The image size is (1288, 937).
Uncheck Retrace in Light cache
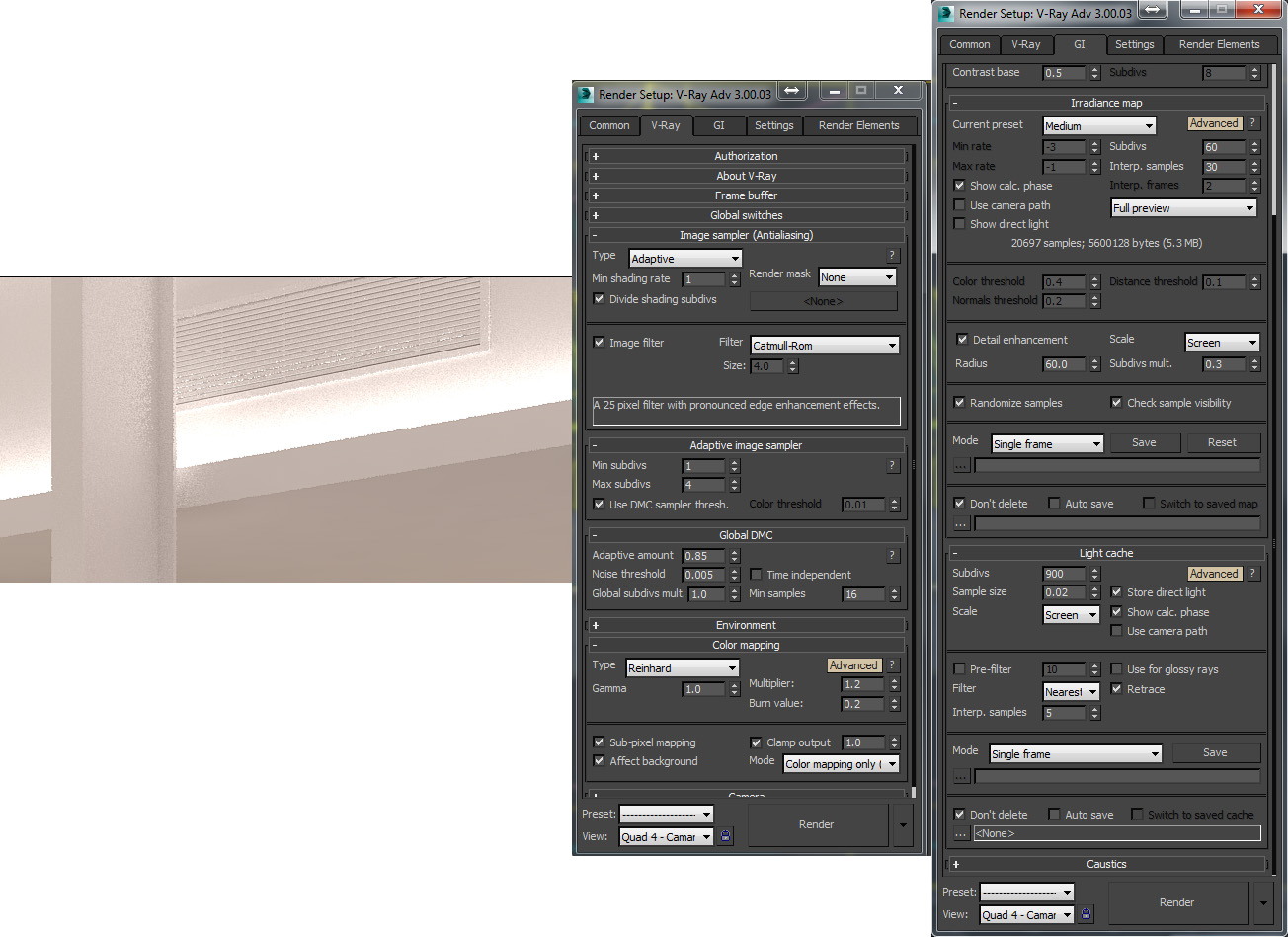(x=1116, y=689)
